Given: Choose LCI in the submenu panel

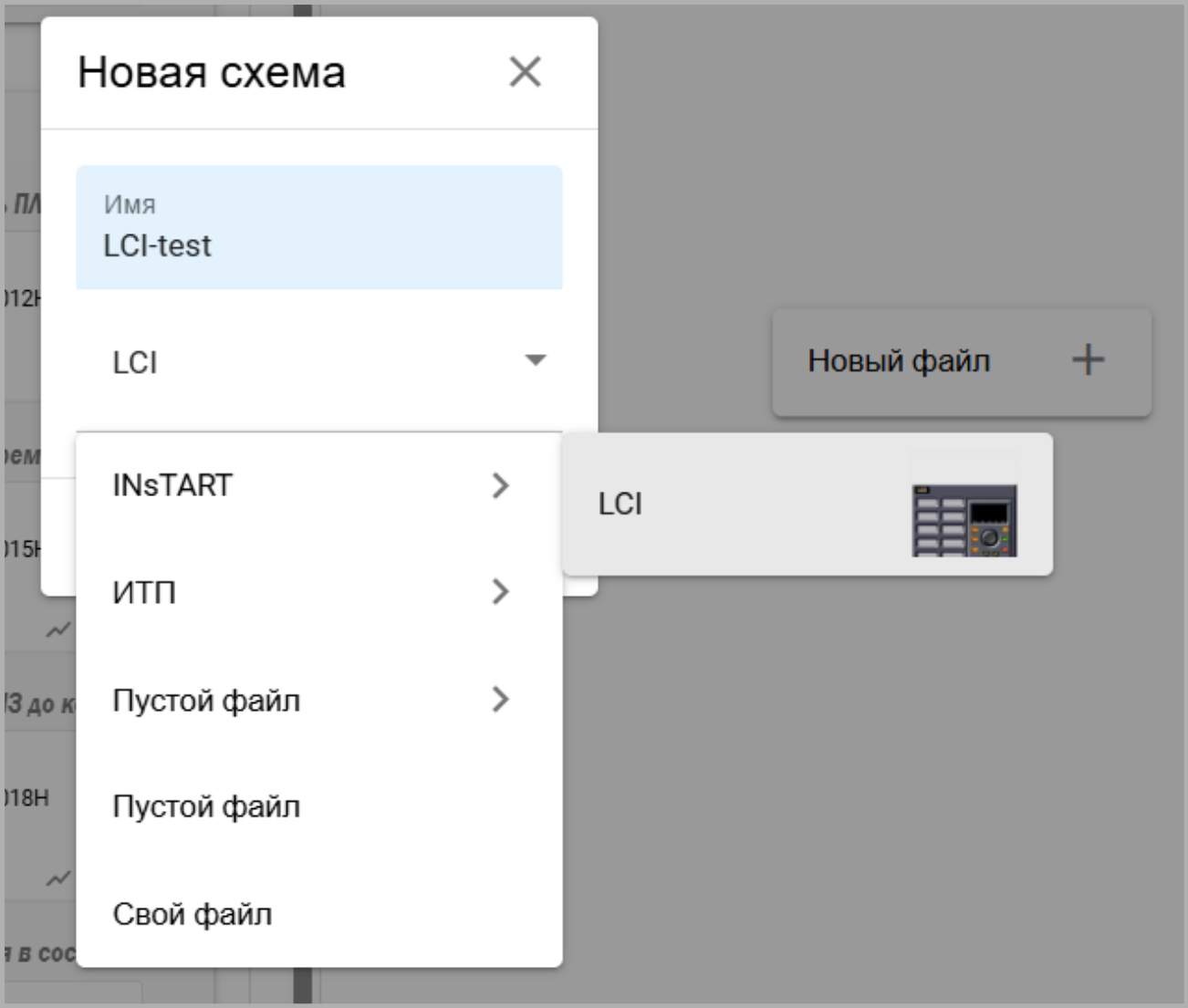Looking at the screenshot, I should click(620, 504).
